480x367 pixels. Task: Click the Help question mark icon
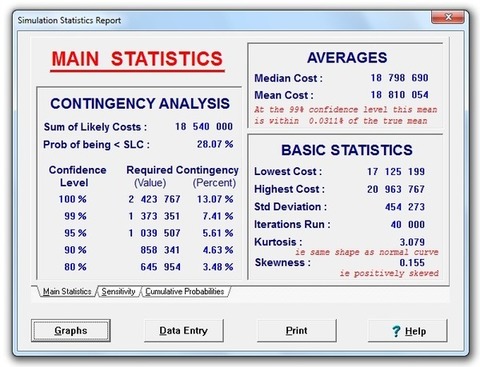click(396, 331)
